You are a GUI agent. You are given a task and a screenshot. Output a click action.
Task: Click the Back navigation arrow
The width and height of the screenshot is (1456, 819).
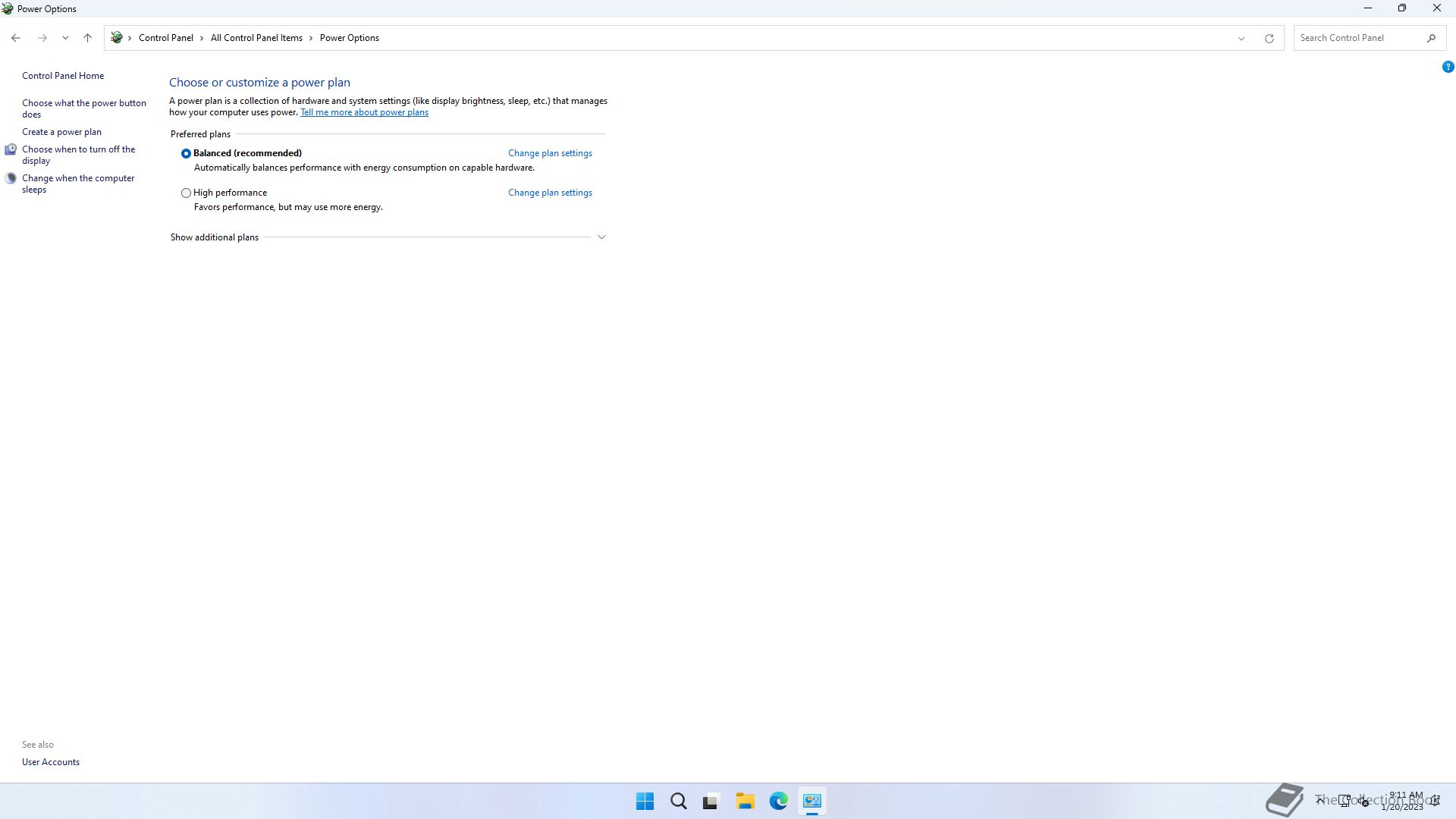(x=16, y=38)
